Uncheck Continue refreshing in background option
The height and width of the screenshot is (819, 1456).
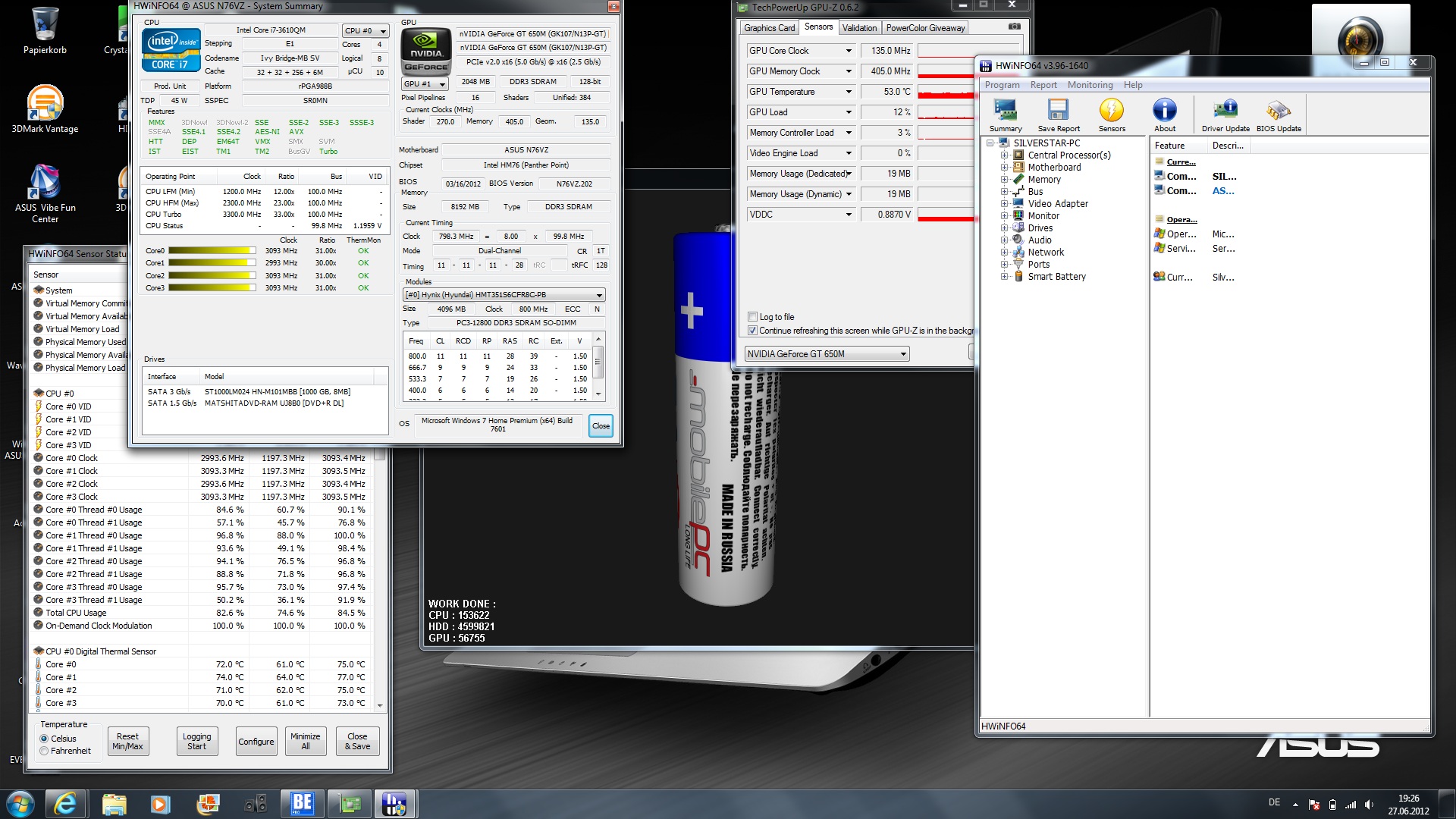(752, 331)
